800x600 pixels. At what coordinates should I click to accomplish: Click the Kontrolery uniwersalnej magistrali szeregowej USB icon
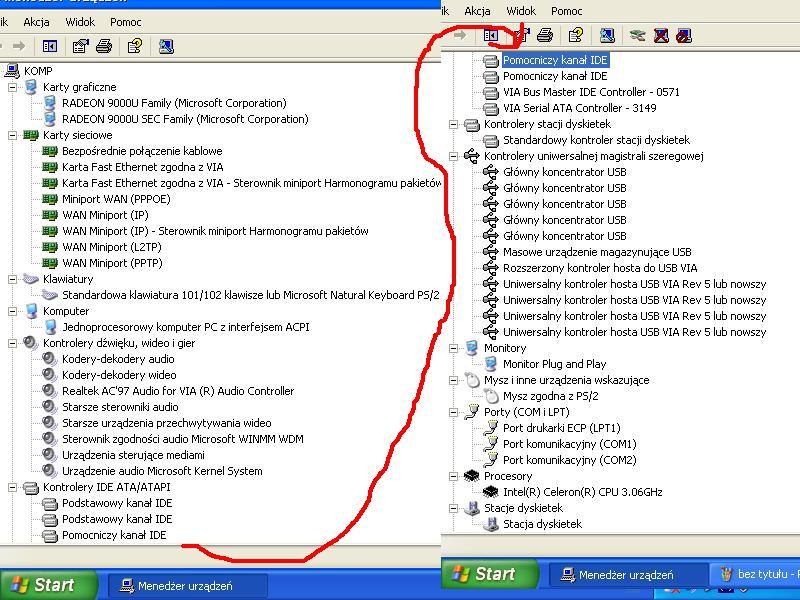point(472,156)
